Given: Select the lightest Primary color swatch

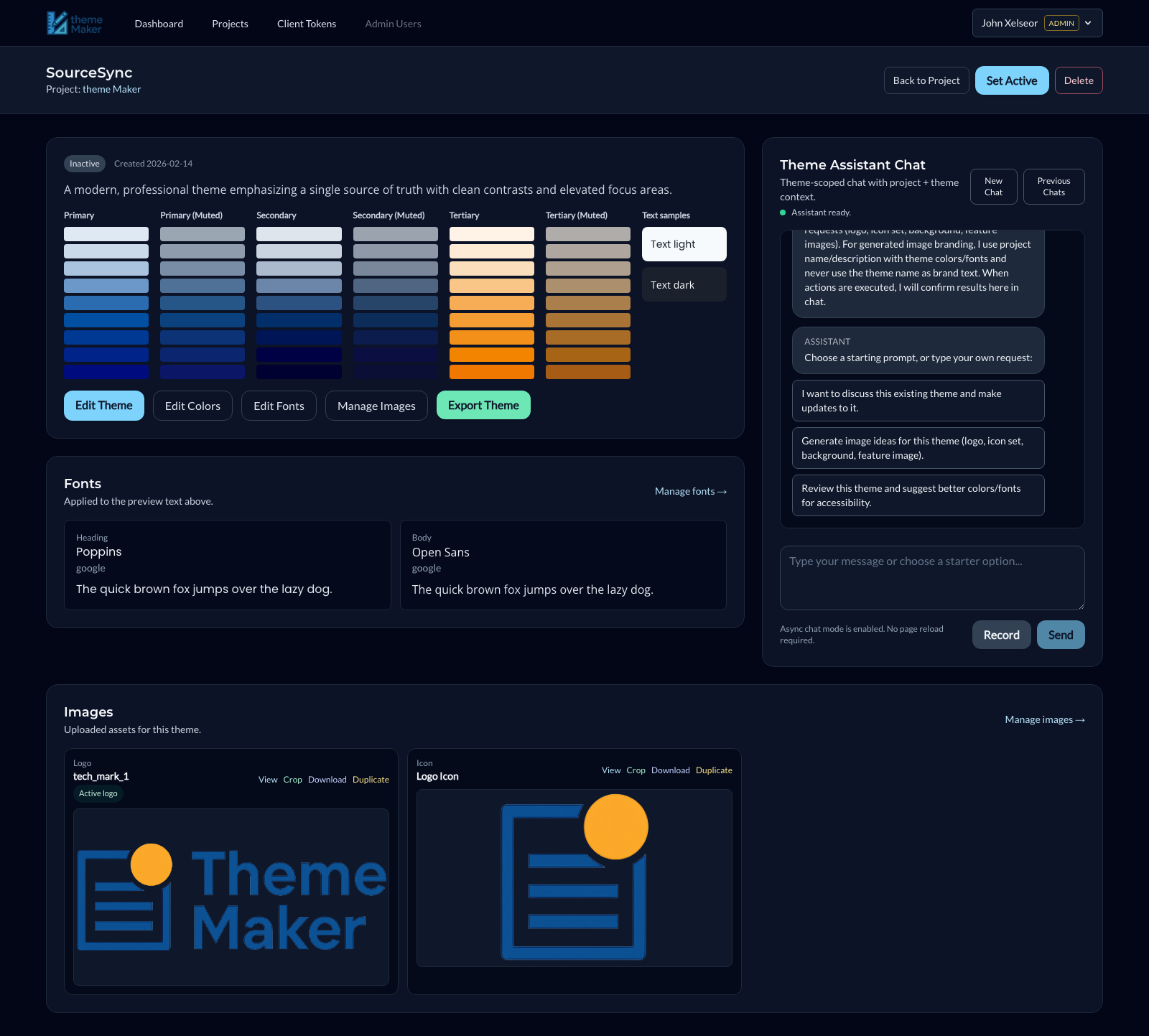Looking at the screenshot, I should tap(106, 234).
